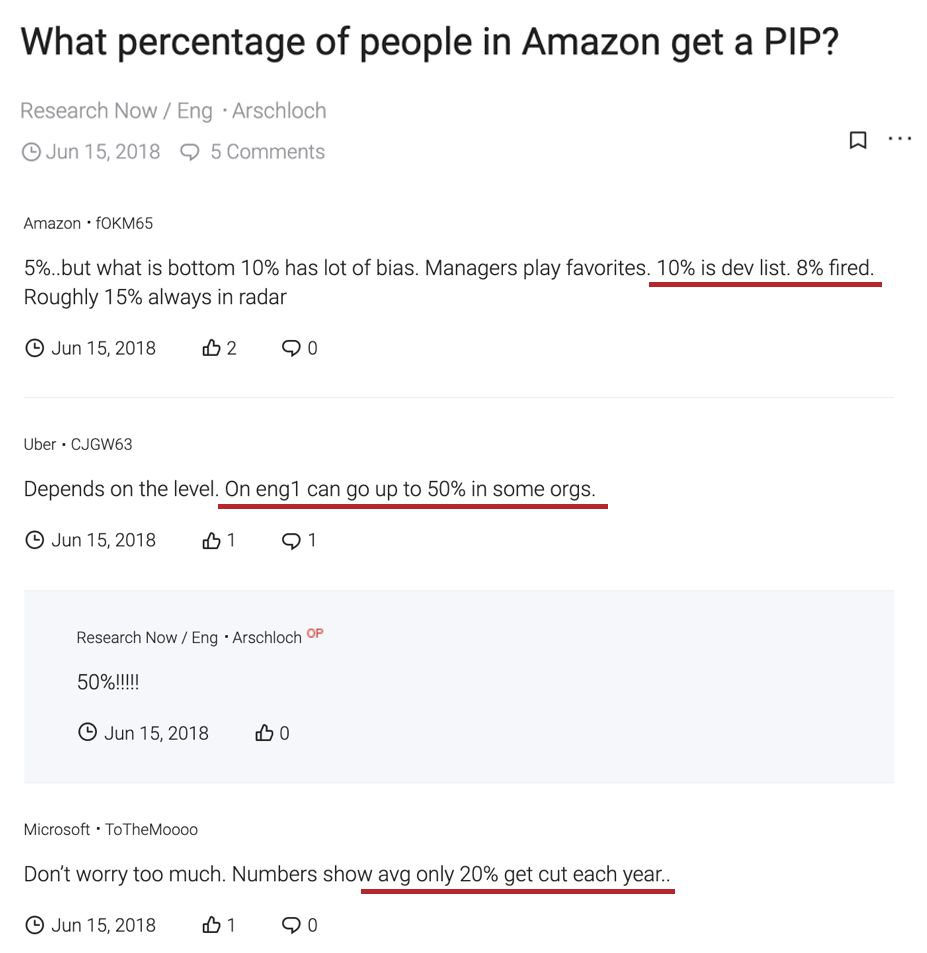Click the Microsoft · ToTheMoooo username
Screen dimensions: 927x953
point(110,829)
